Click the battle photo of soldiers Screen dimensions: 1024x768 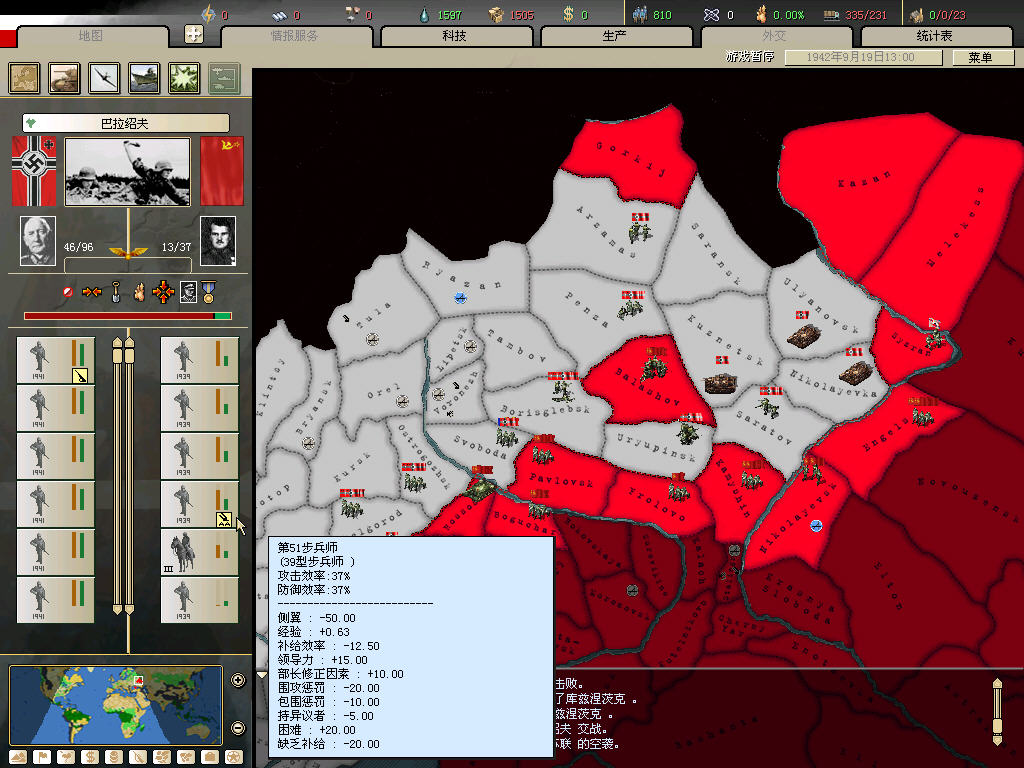click(x=128, y=171)
